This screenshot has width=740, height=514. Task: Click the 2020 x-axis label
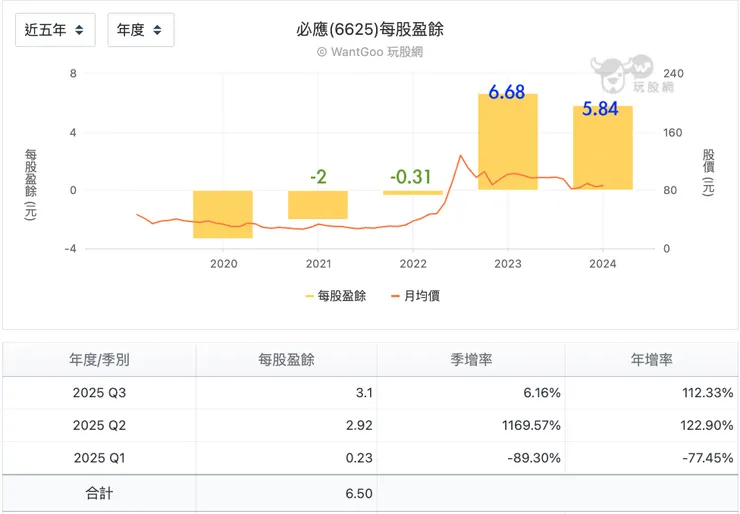(x=224, y=264)
